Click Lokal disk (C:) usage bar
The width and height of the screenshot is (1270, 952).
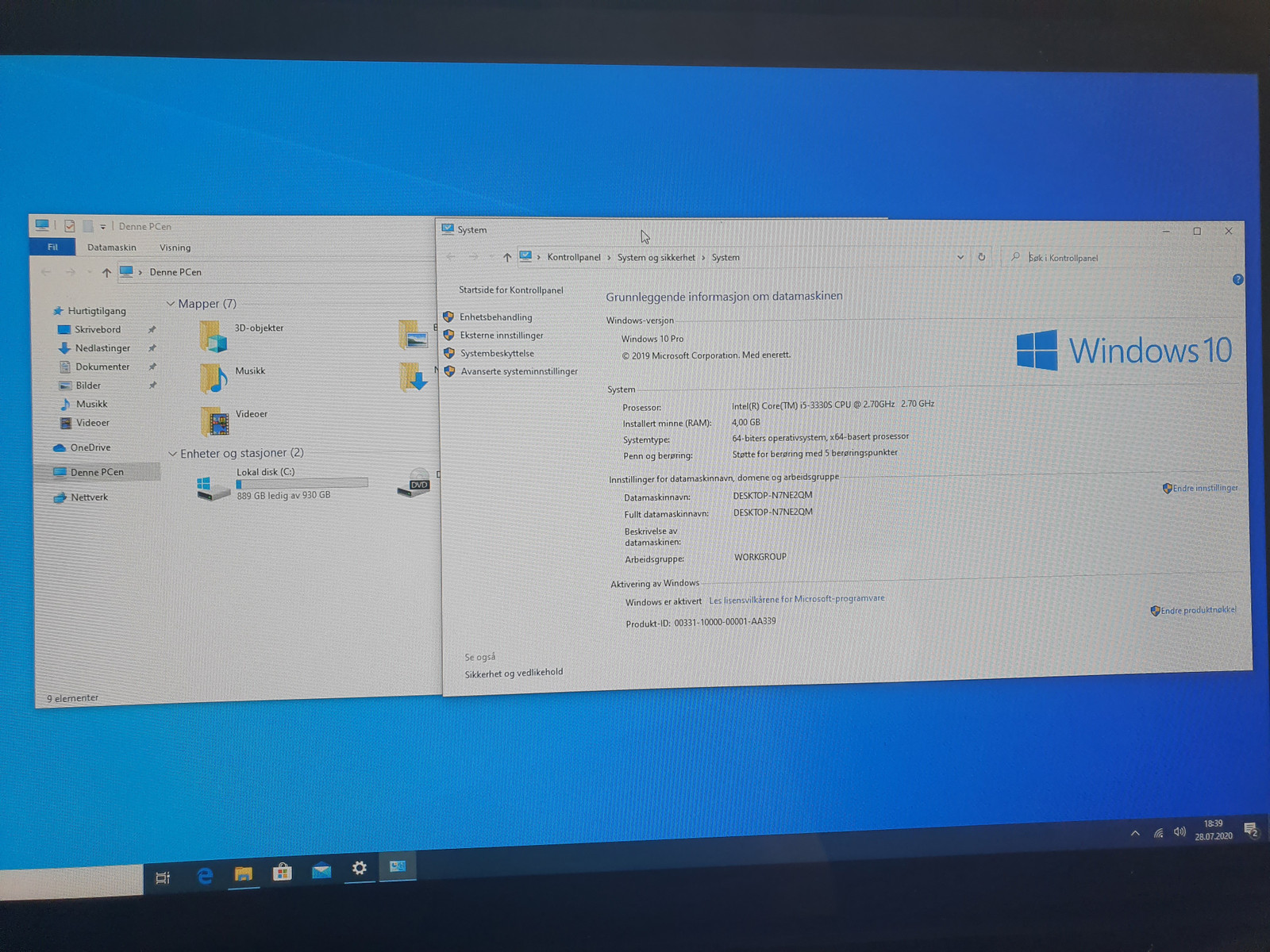coord(302,483)
